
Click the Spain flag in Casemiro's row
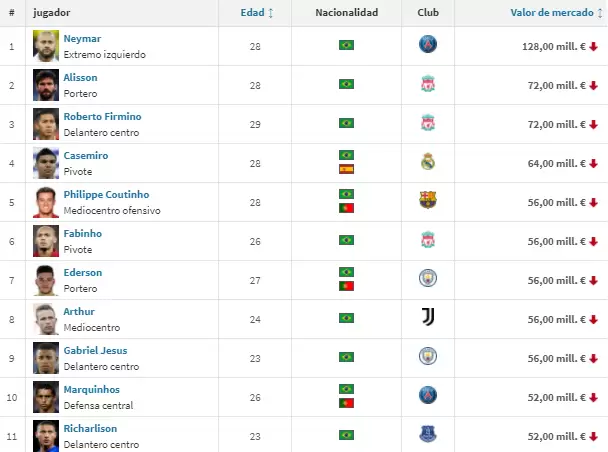(x=346, y=169)
